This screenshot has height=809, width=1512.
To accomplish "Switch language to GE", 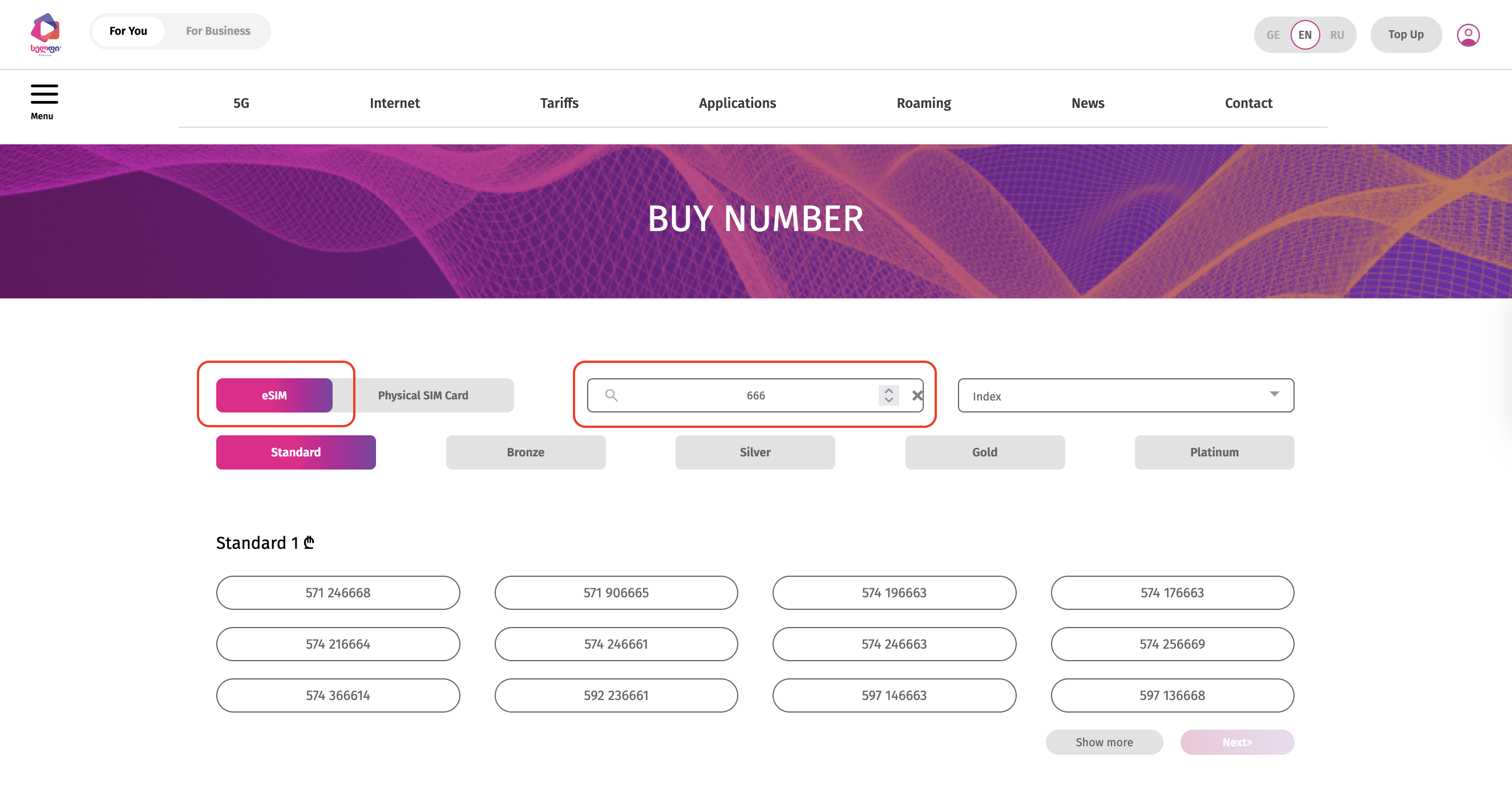I will click(1272, 35).
